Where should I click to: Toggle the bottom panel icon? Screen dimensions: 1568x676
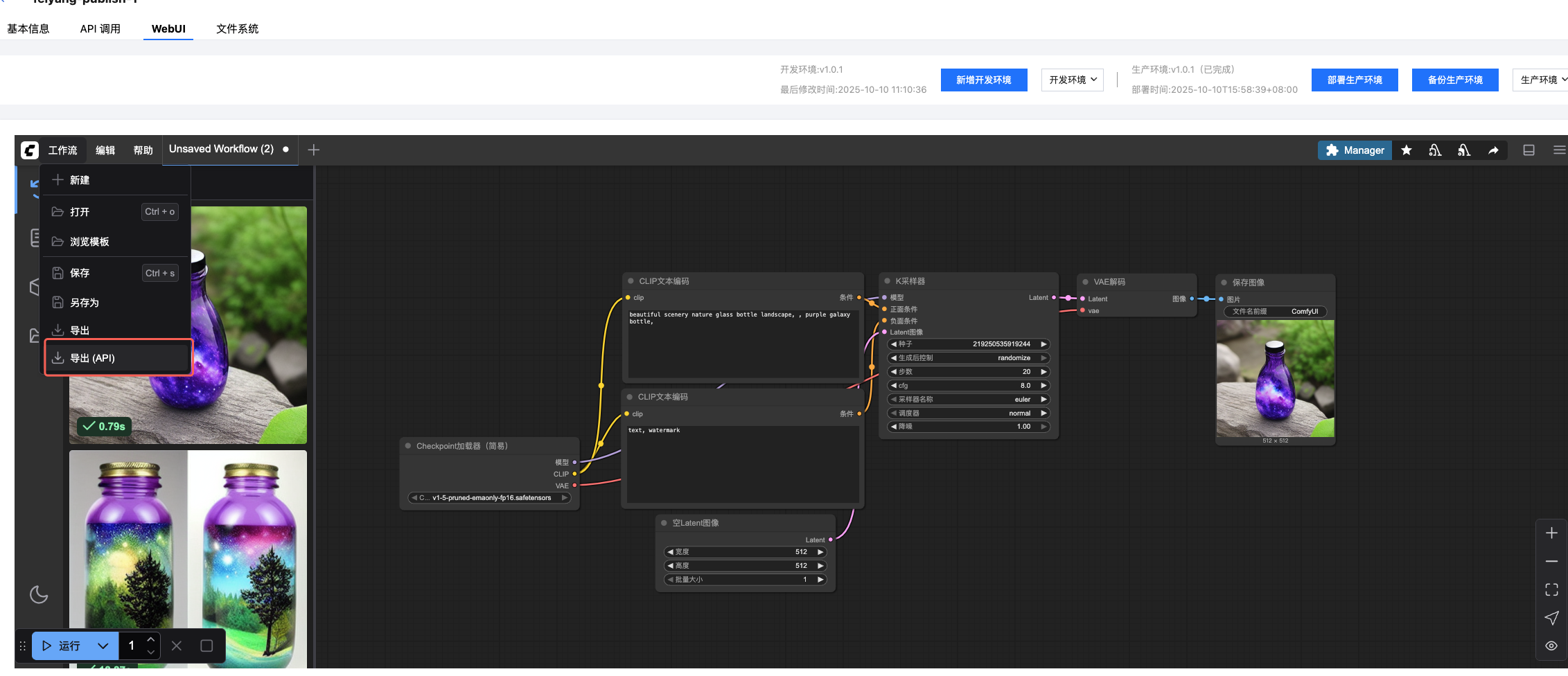point(1529,150)
